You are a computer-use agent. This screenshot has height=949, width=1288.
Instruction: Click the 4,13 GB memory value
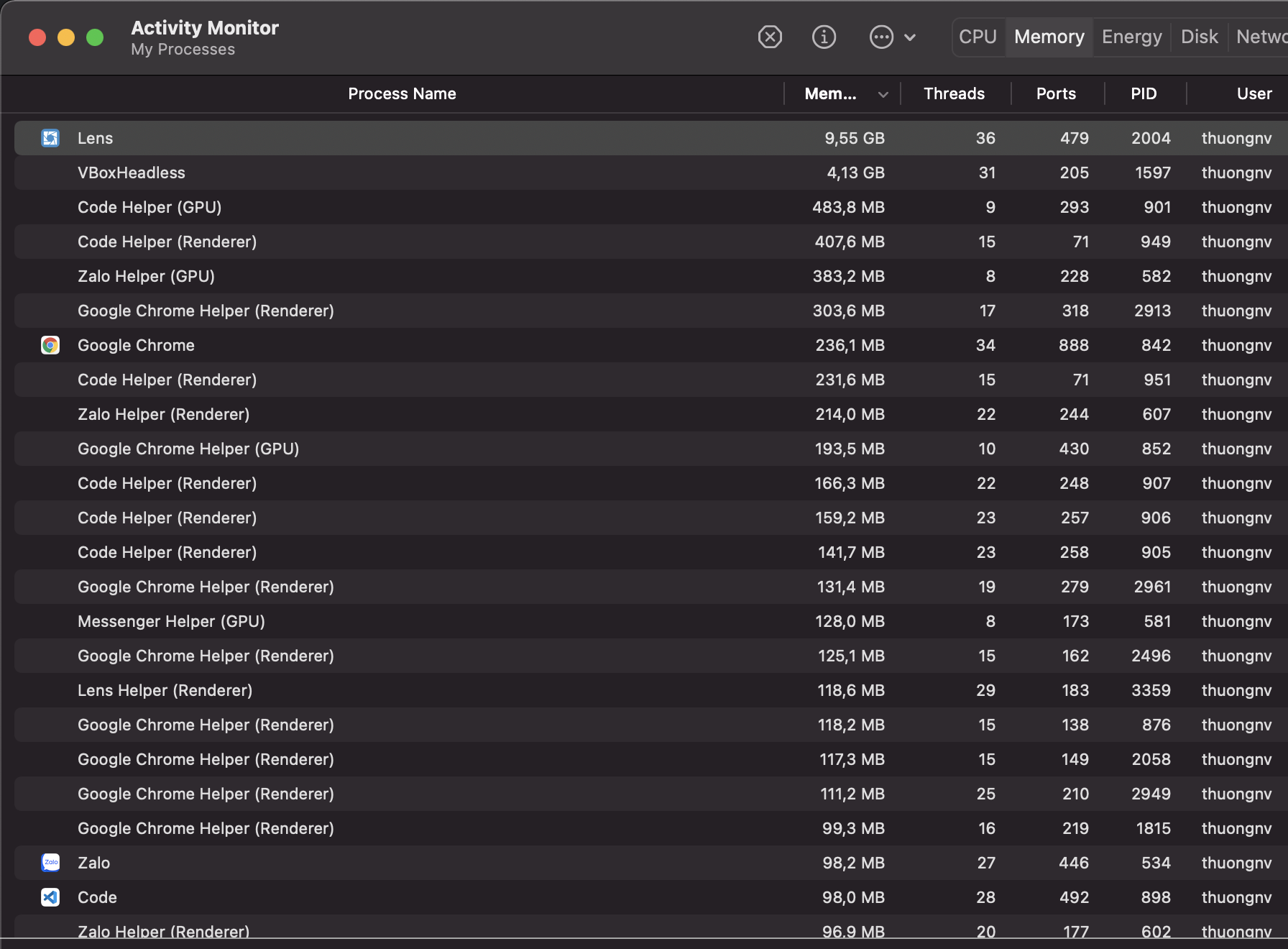tap(855, 173)
